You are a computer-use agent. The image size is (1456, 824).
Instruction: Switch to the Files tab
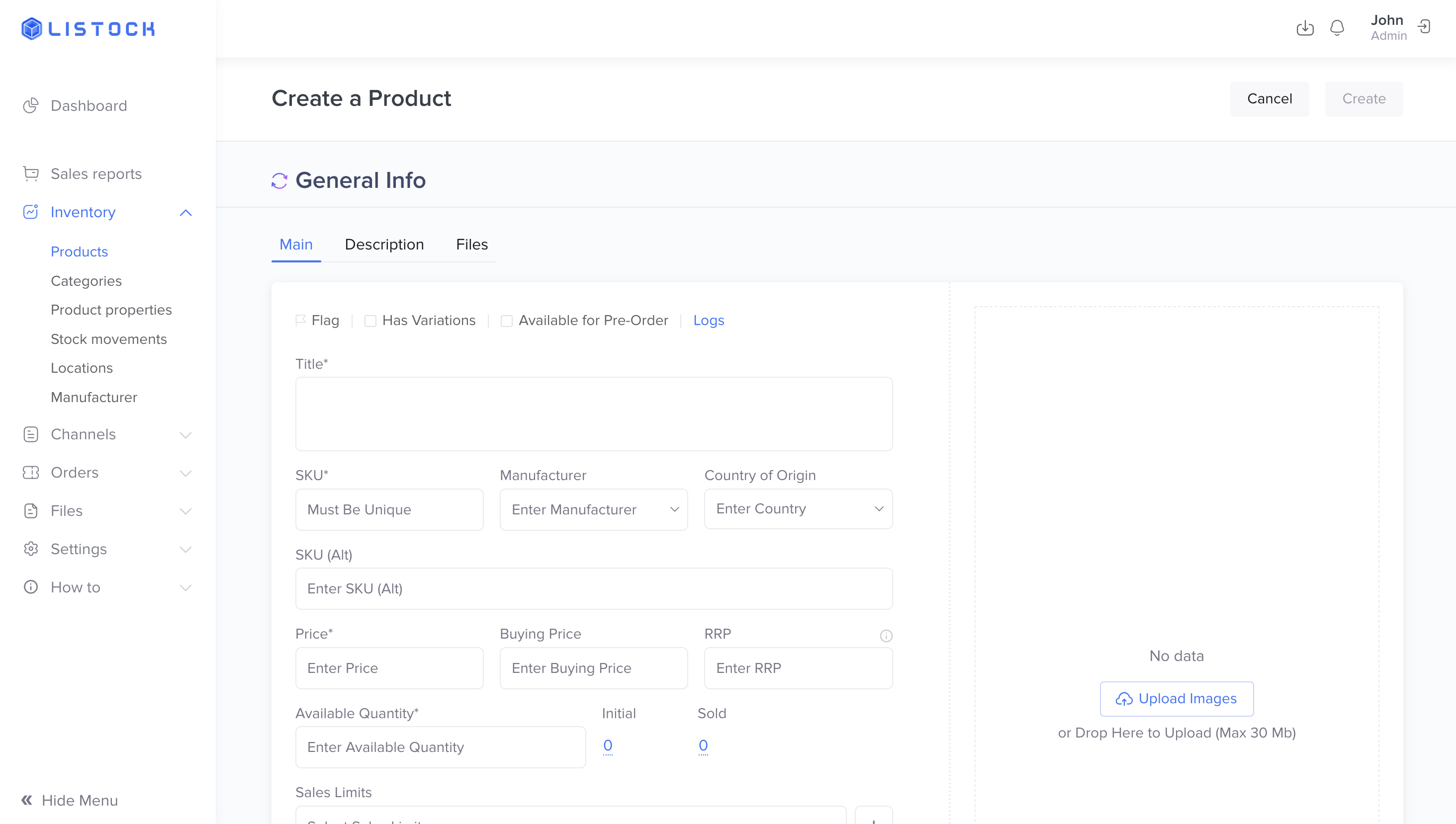click(x=471, y=245)
